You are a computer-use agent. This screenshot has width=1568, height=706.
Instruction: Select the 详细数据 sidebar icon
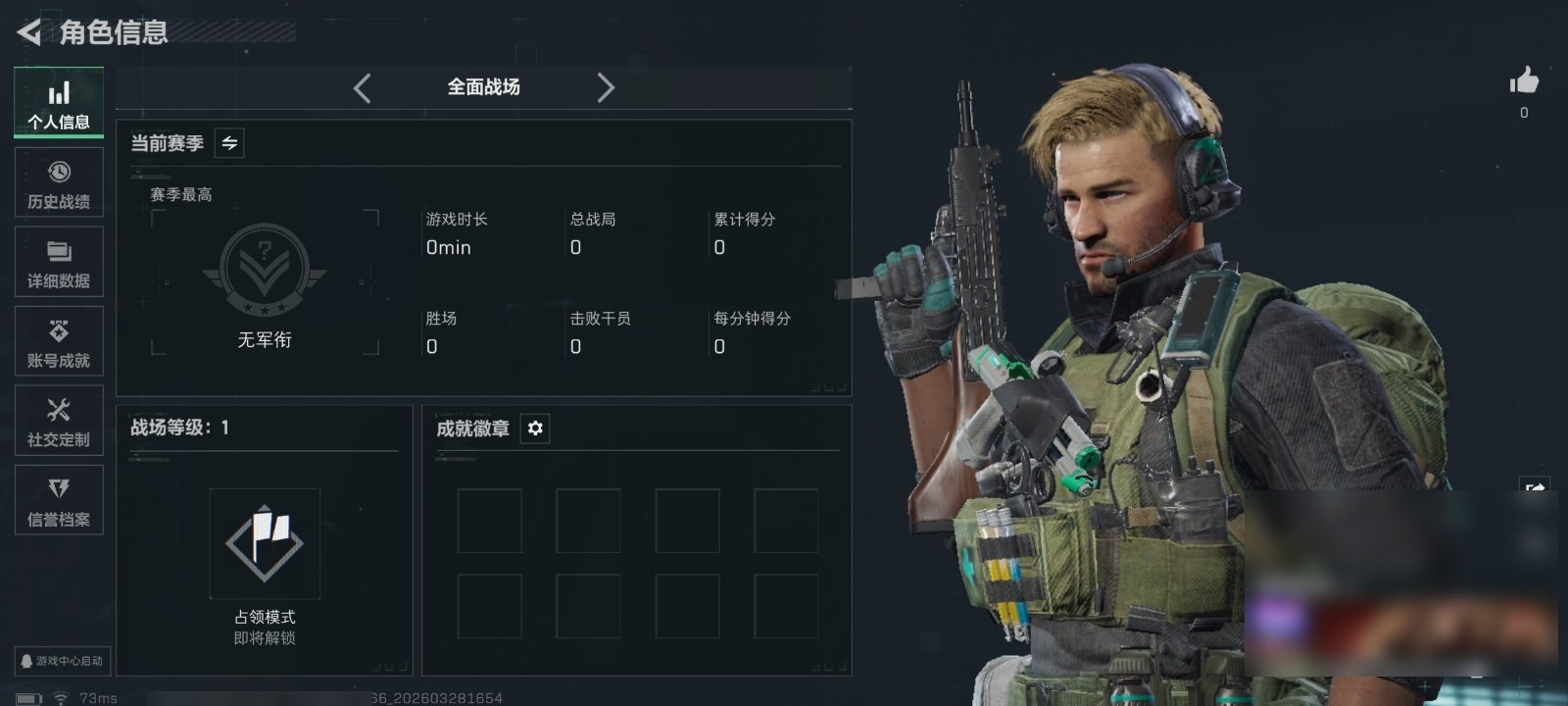point(59,262)
